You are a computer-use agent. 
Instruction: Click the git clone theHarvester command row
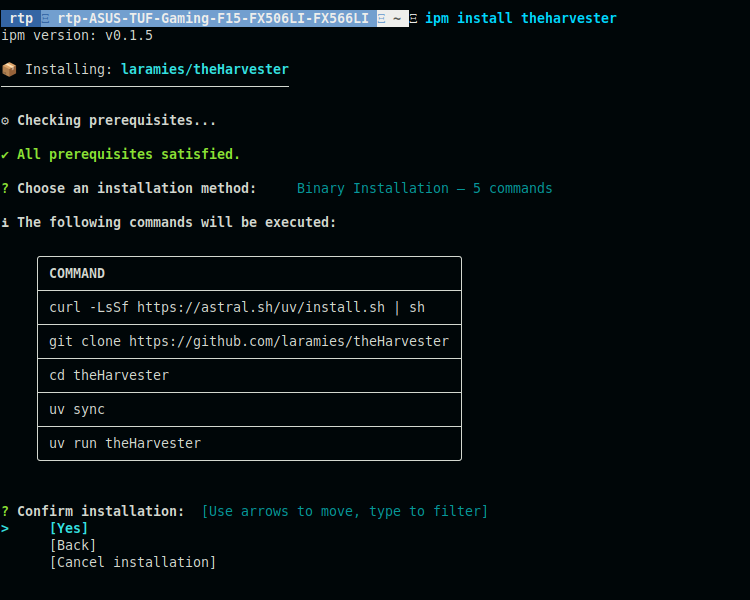[x=249, y=342]
